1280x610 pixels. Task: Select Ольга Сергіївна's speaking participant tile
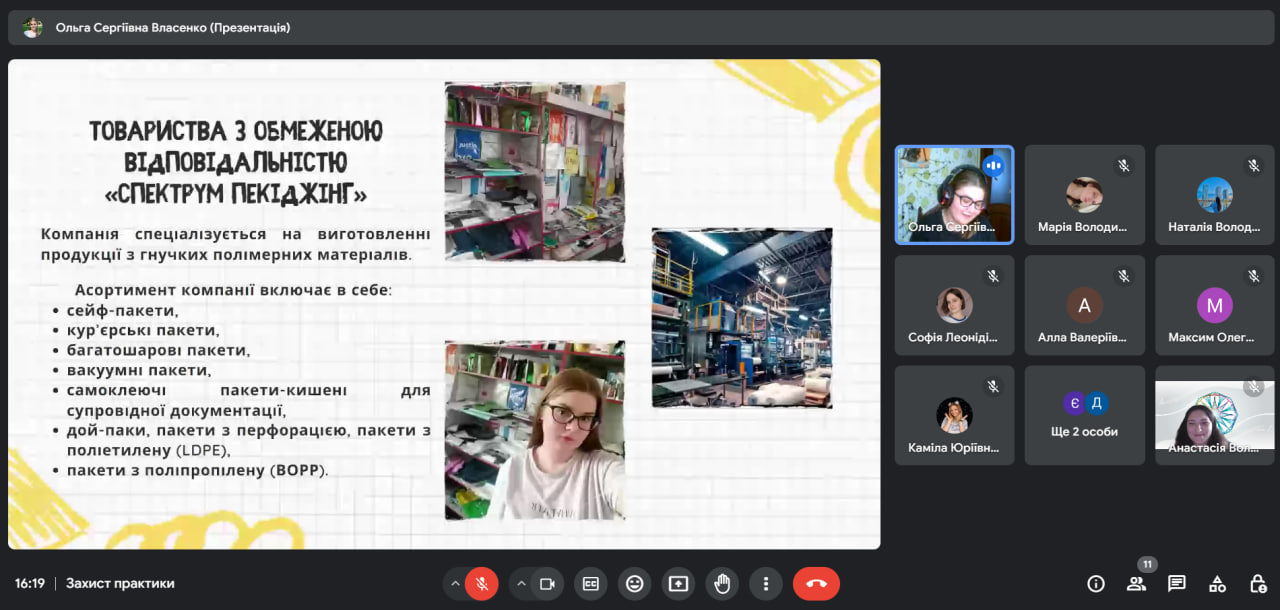(954, 195)
